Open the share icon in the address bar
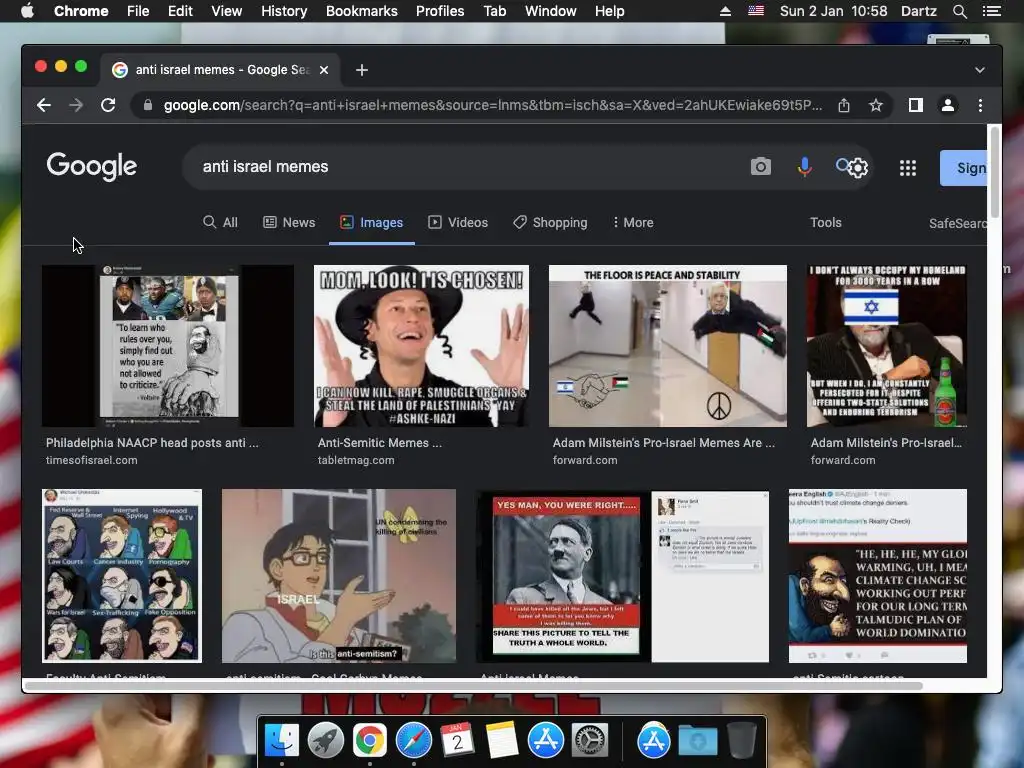1024x768 pixels. tap(844, 105)
